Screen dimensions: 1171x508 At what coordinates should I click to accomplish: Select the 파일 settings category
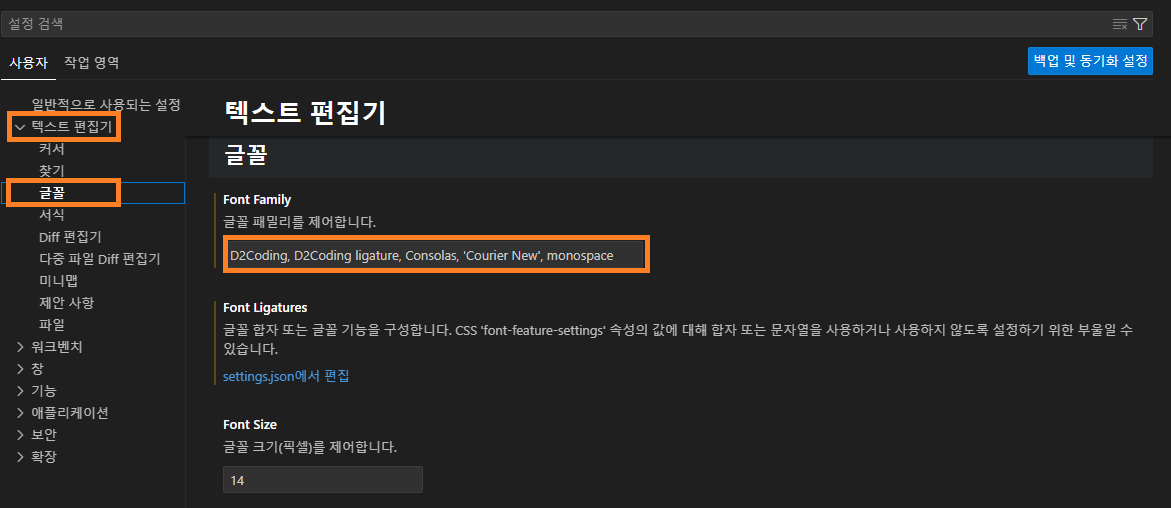[52, 325]
